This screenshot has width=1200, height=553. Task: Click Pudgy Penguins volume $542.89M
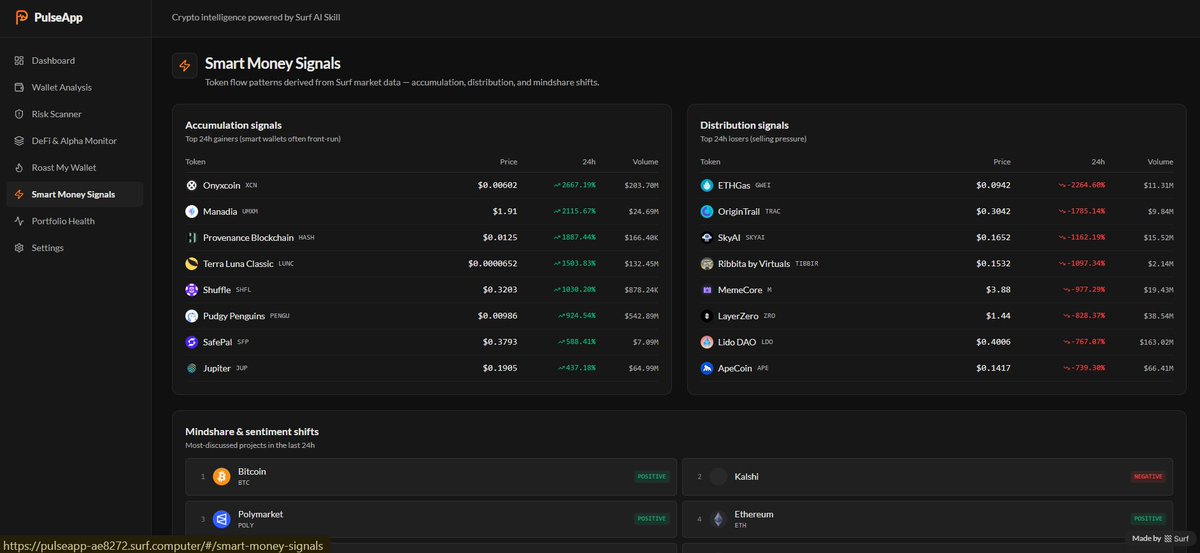click(640, 315)
